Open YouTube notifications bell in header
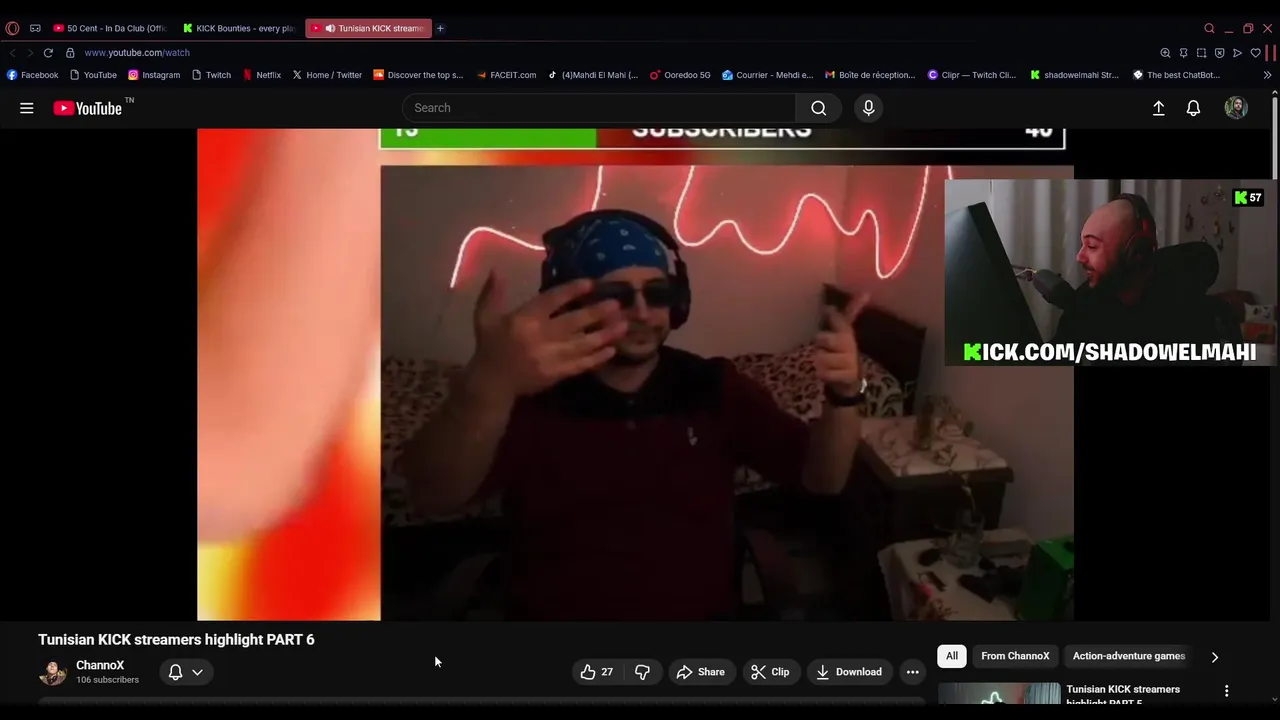The image size is (1280, 720). (1193, 108)
